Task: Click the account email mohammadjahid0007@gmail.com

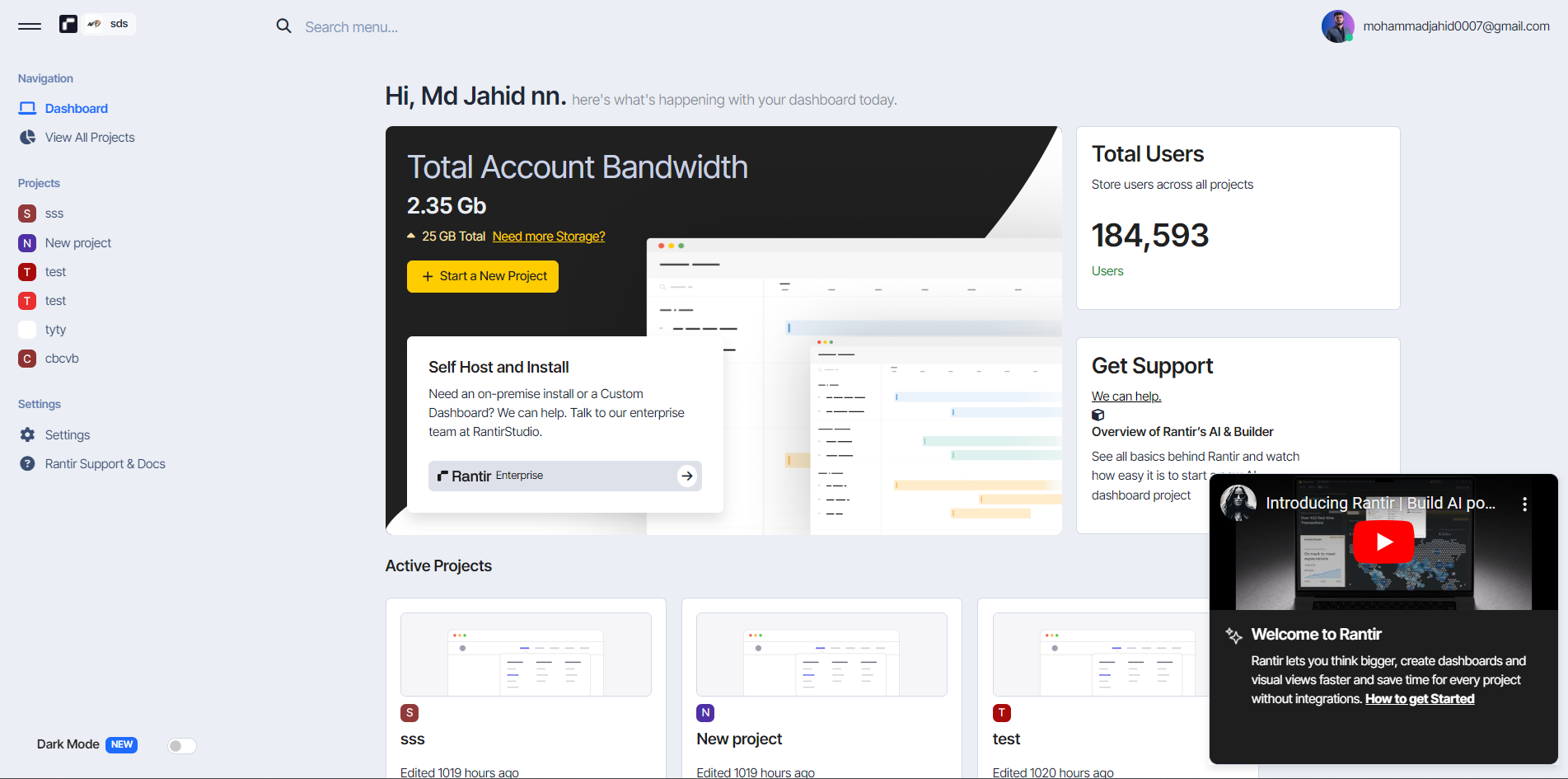Action: coord(1456,26)
